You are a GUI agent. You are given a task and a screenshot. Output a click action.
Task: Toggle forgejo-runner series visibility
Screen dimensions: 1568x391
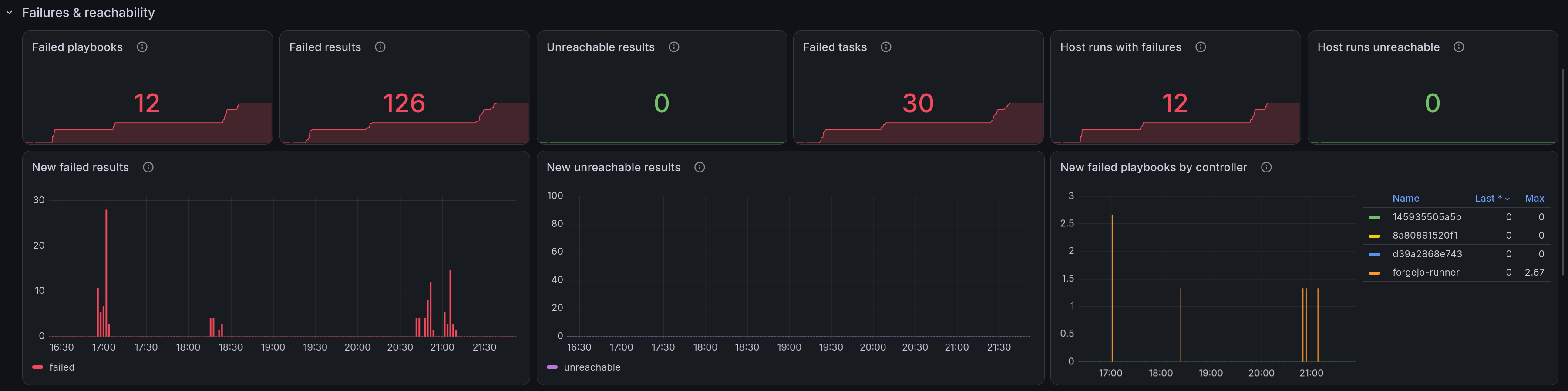click(x=1426, y=272)
